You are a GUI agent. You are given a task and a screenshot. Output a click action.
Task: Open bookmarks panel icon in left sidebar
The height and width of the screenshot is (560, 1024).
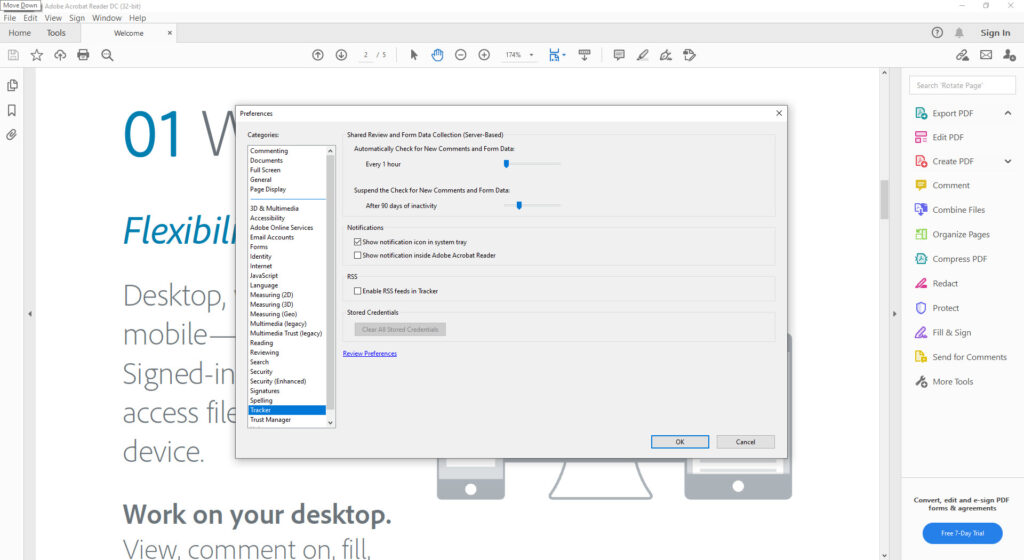tap(12, 110)
